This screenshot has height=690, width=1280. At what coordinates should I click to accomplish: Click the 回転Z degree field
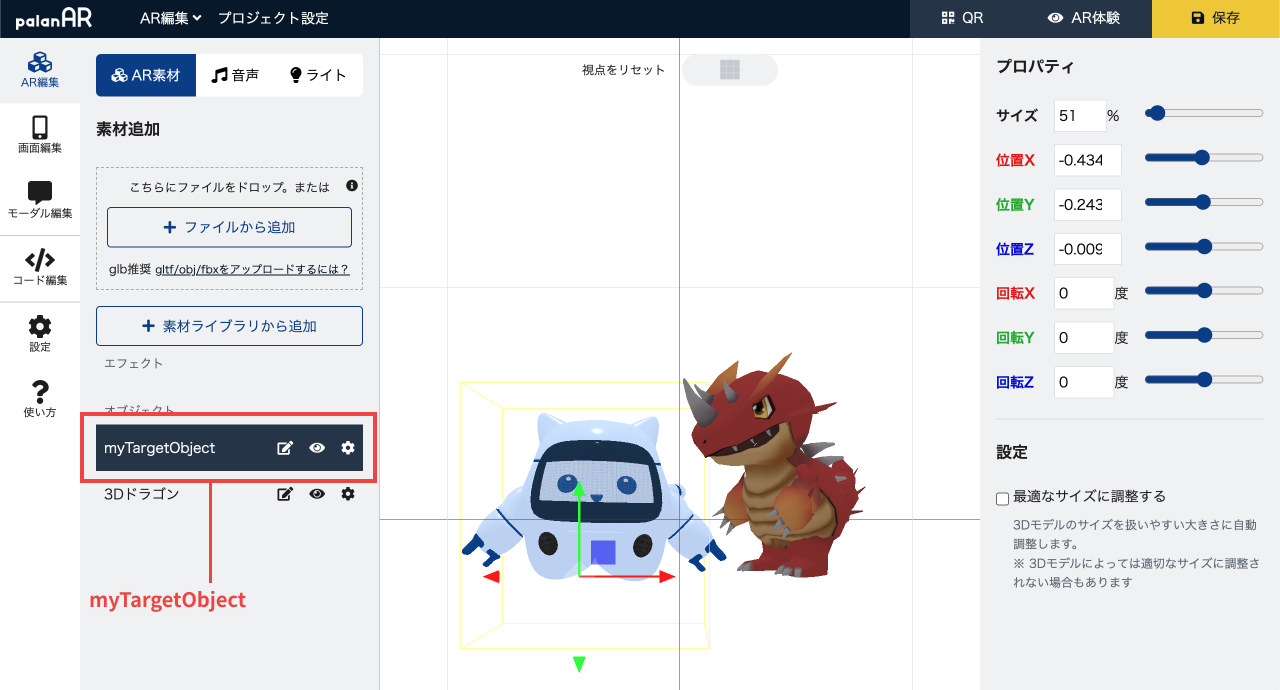point(1084,382)
